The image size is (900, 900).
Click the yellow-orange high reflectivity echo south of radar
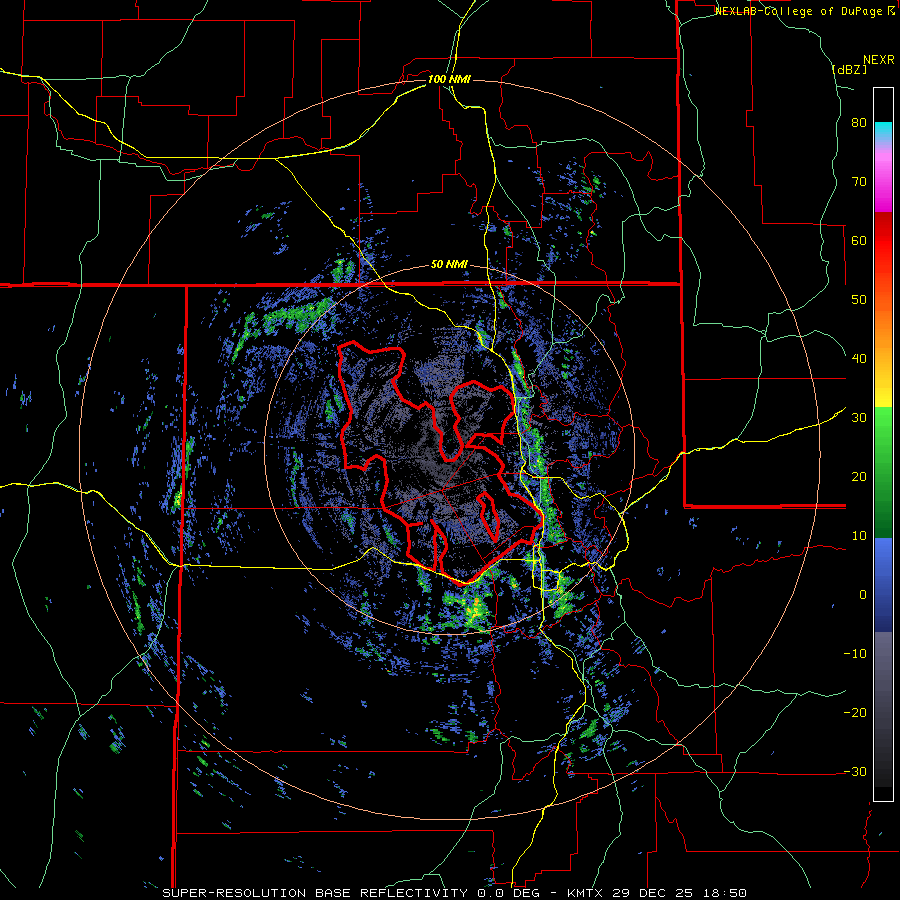tap(475, 610)
